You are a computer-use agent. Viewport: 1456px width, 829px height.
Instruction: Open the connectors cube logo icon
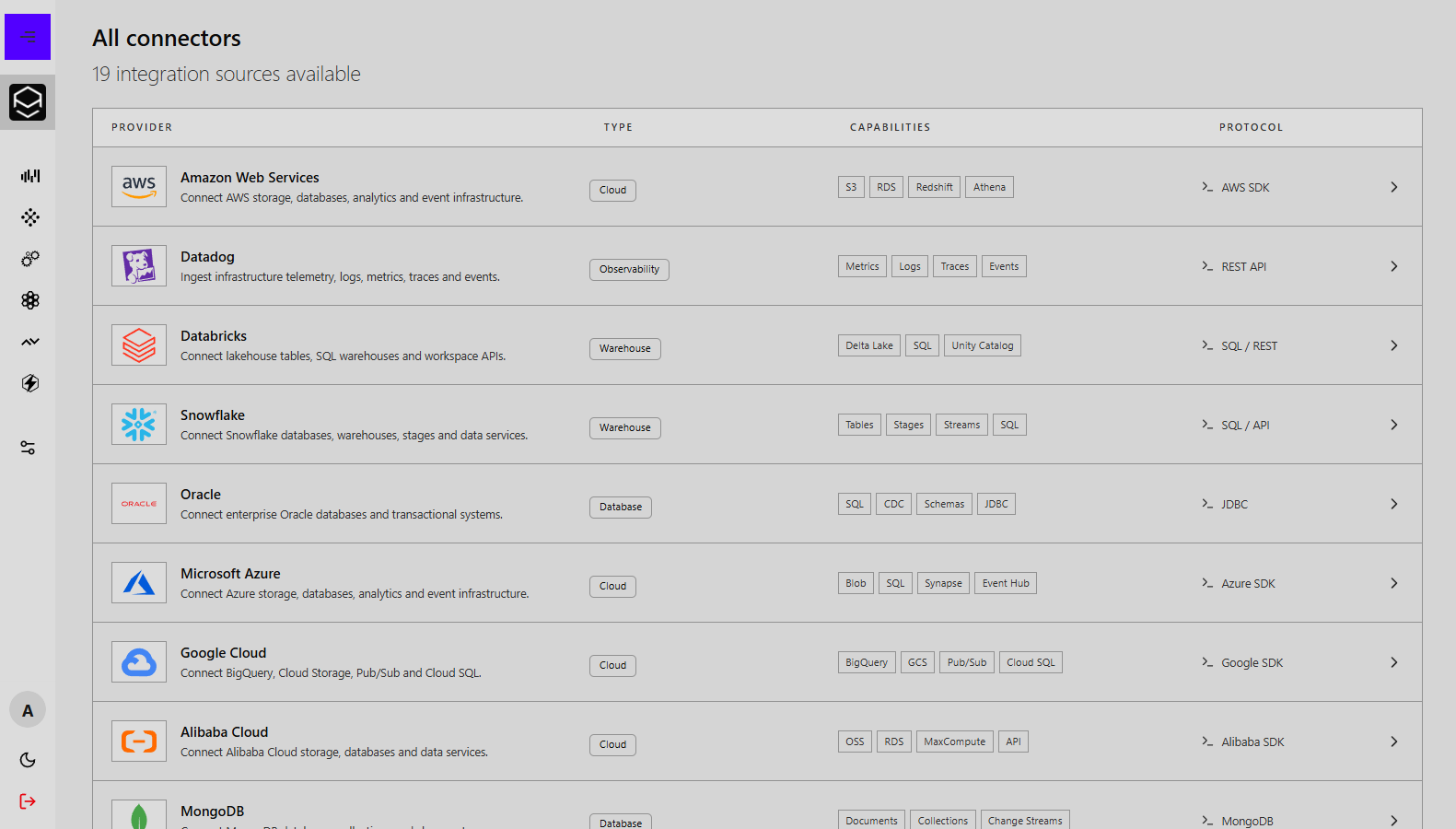(x=28, y=102)
